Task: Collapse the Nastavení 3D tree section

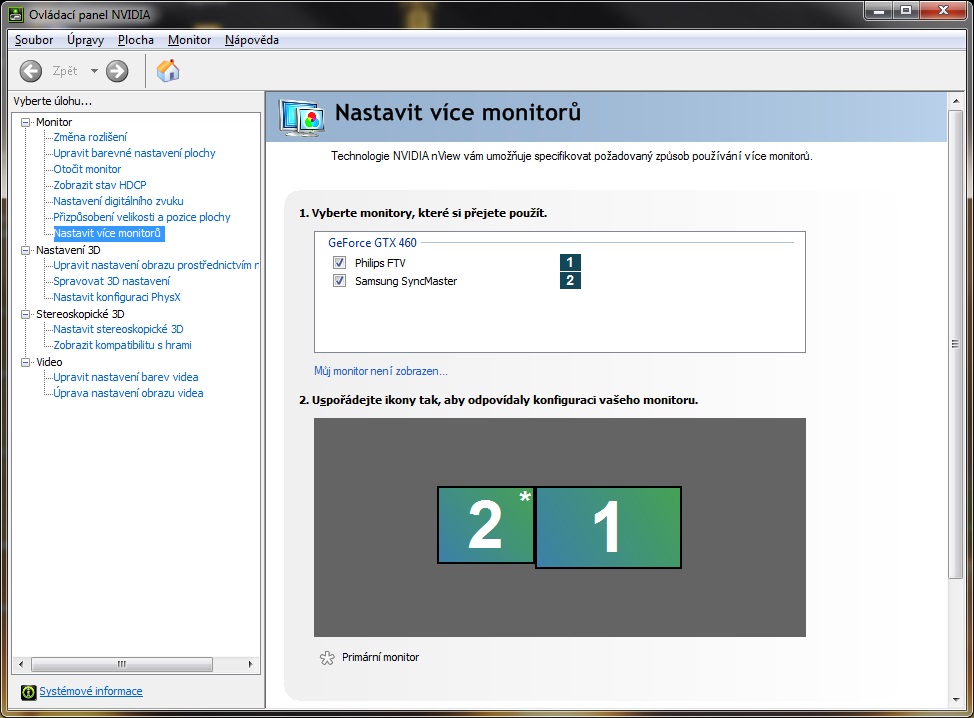Action: [x=25, y=250]
